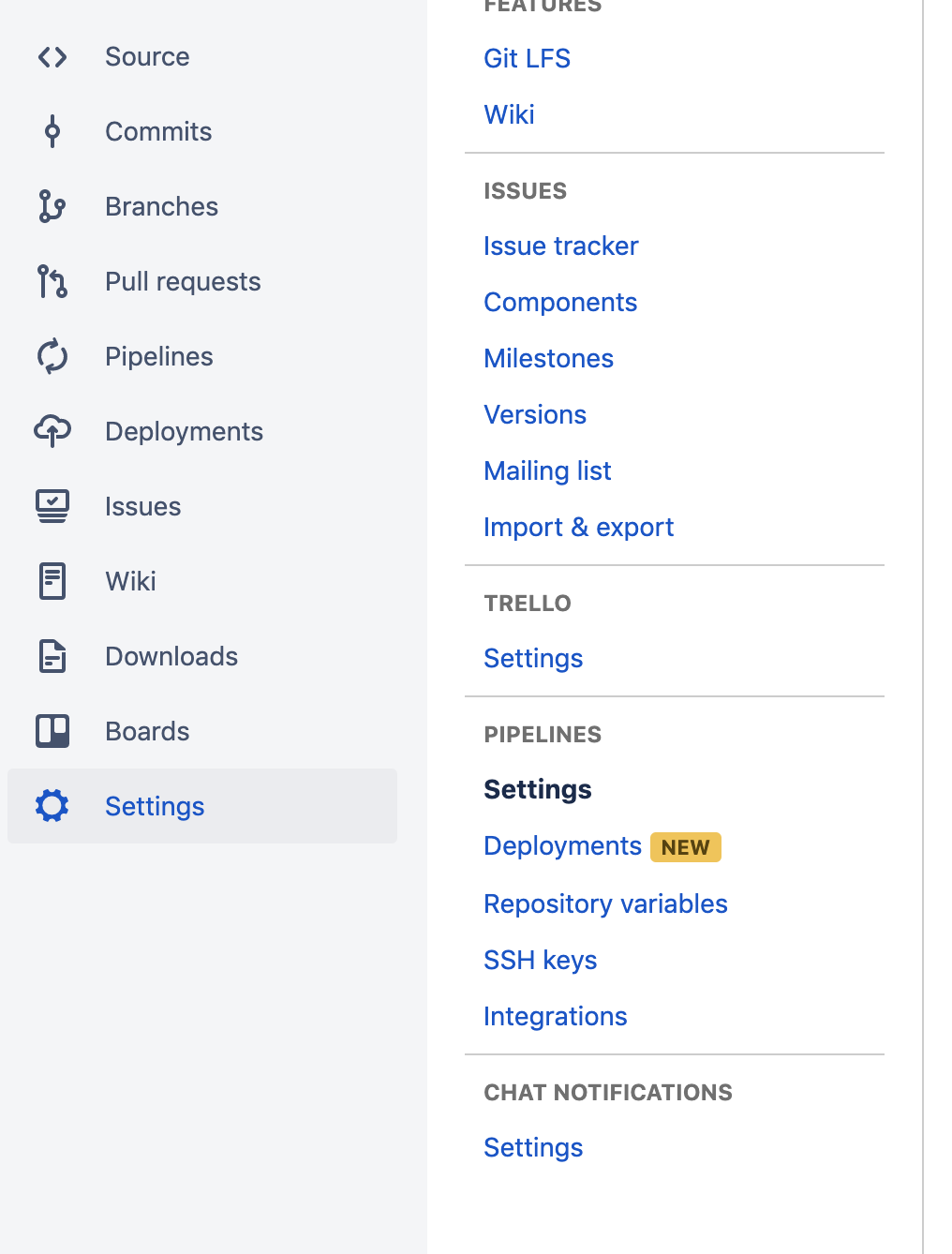This screenshot has height=1254, width=952.
Task: Open the Issue tracker settings page
Action: pos(560,246)
